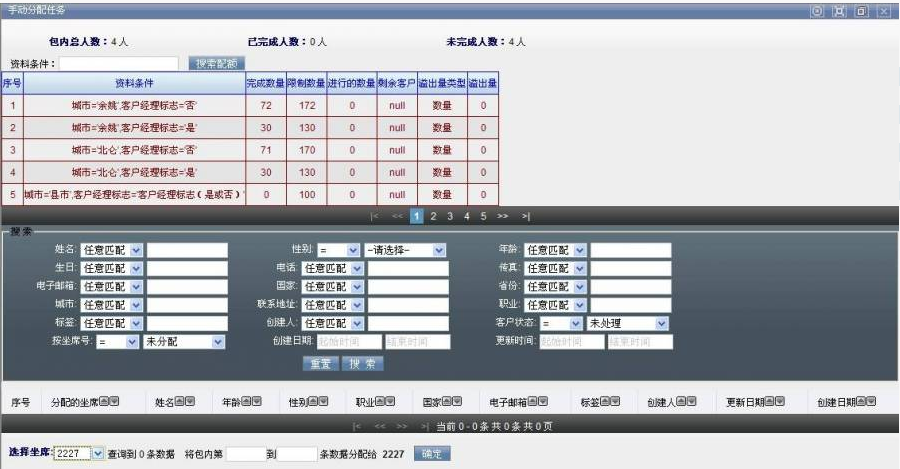Image resolution: width=900 pixels, height=469 pixels.
Task: Confirm assignment with the 确定 button
Action: click(x=430, y=454)
